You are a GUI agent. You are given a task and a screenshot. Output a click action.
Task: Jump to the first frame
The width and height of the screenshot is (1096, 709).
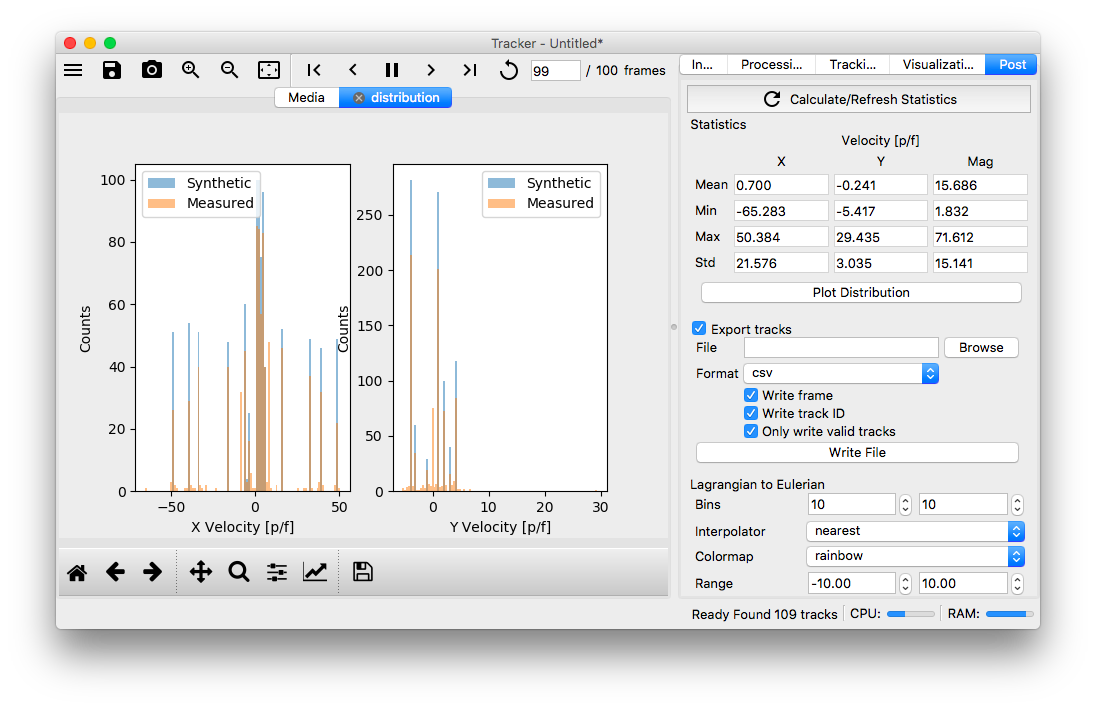[x=314, y=70]
